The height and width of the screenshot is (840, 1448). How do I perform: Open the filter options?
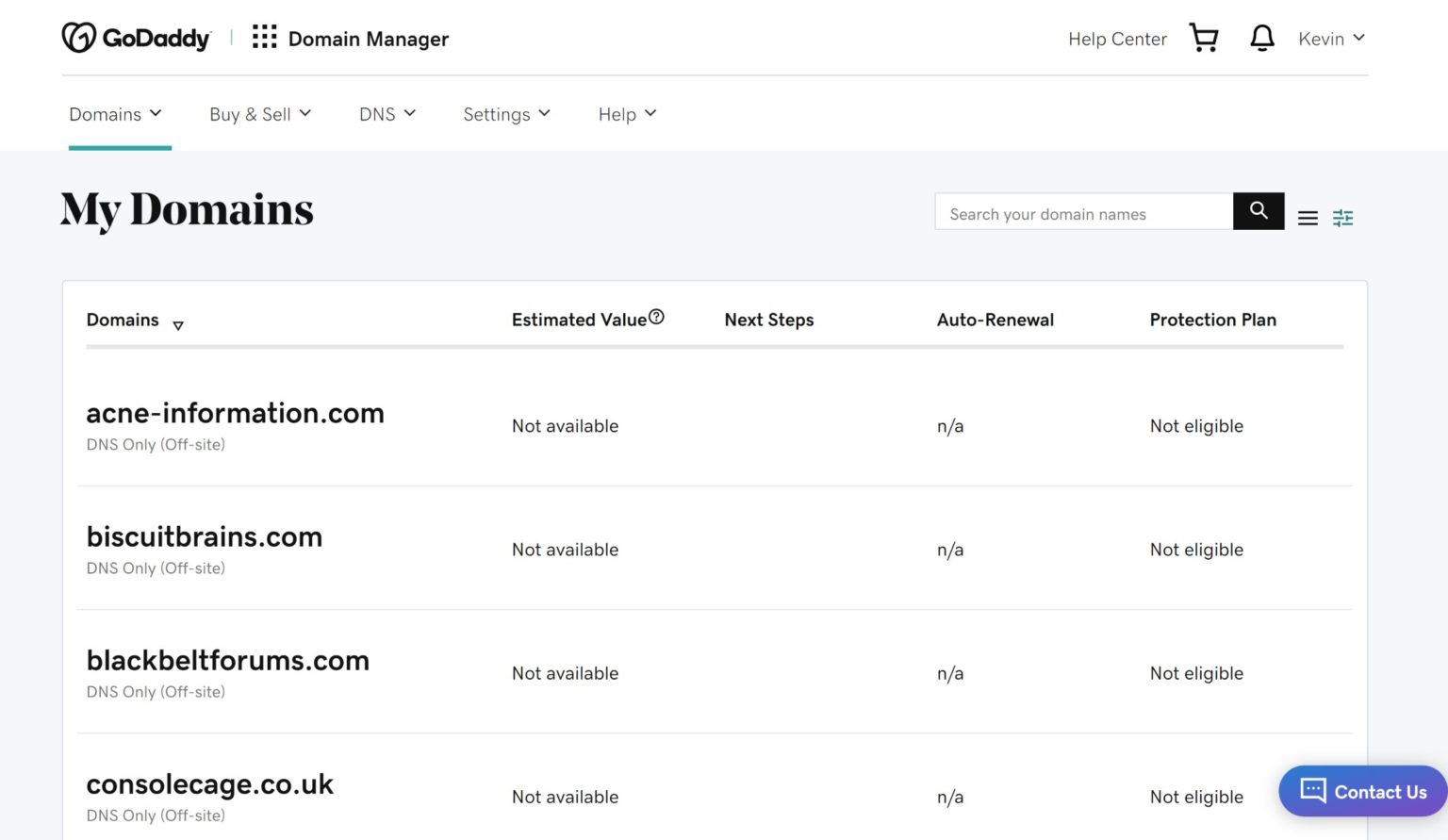click(x=1342, y=217)
